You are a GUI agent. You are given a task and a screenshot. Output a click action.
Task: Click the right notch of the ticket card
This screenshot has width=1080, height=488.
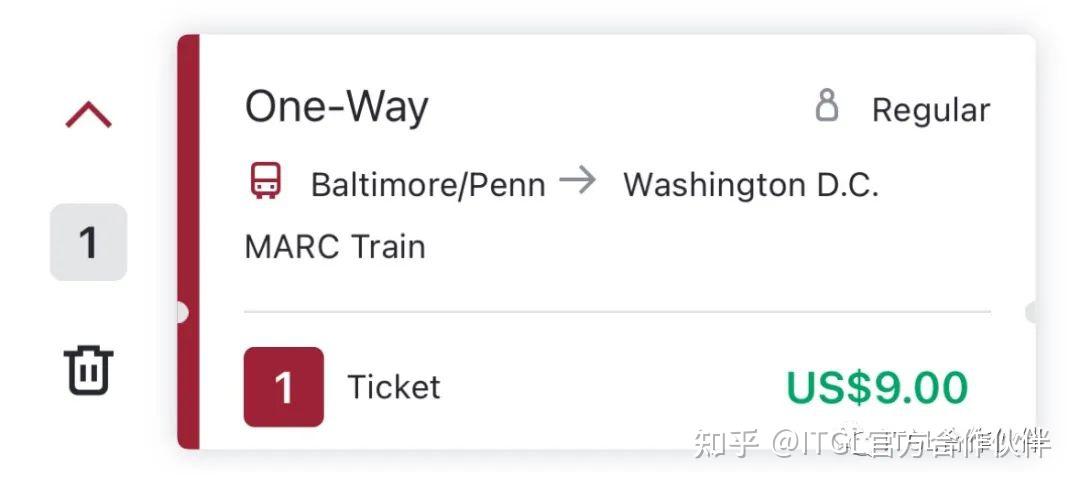1032,312
